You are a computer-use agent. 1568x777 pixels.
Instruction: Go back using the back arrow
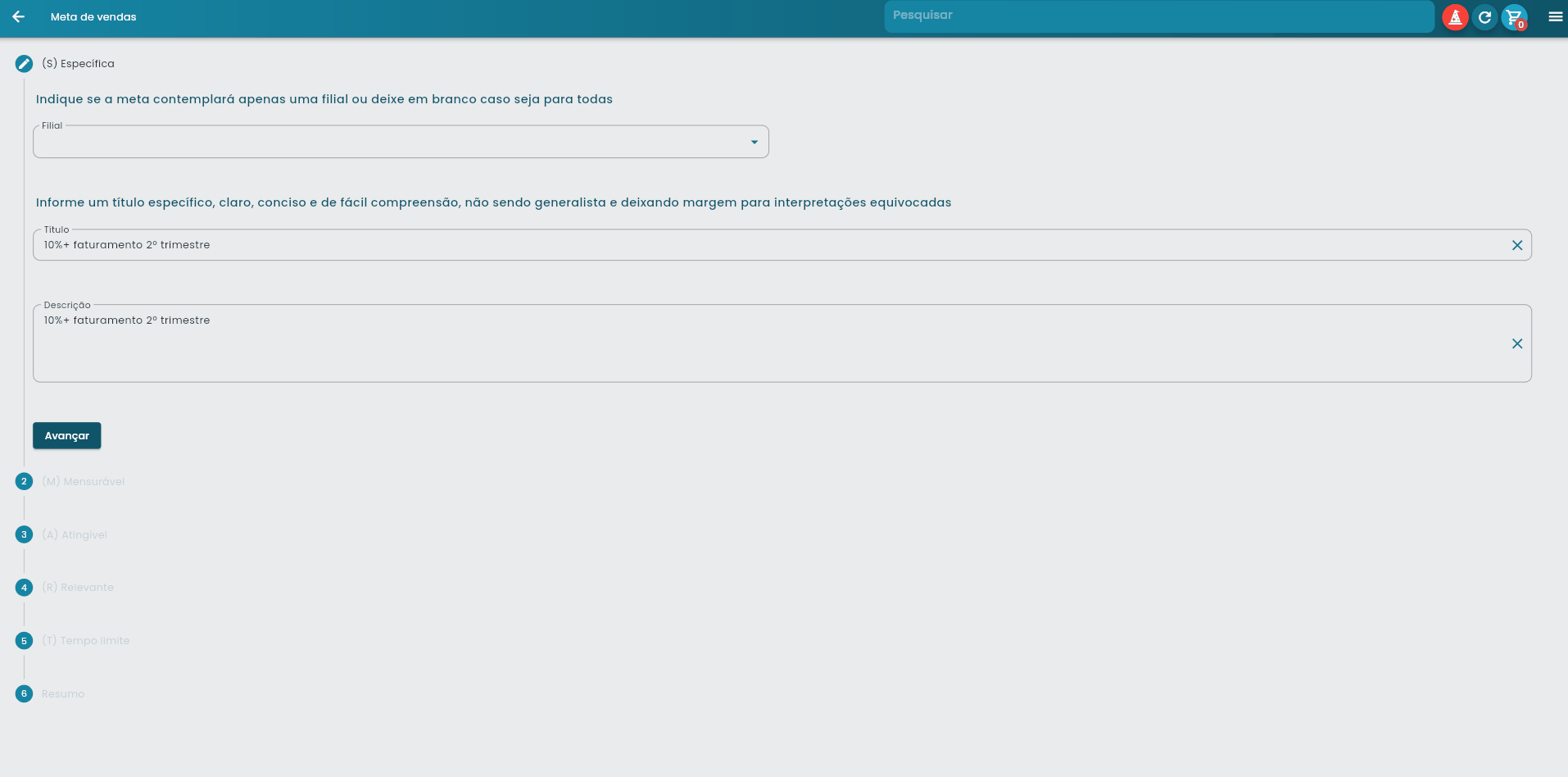pos(18,16)
